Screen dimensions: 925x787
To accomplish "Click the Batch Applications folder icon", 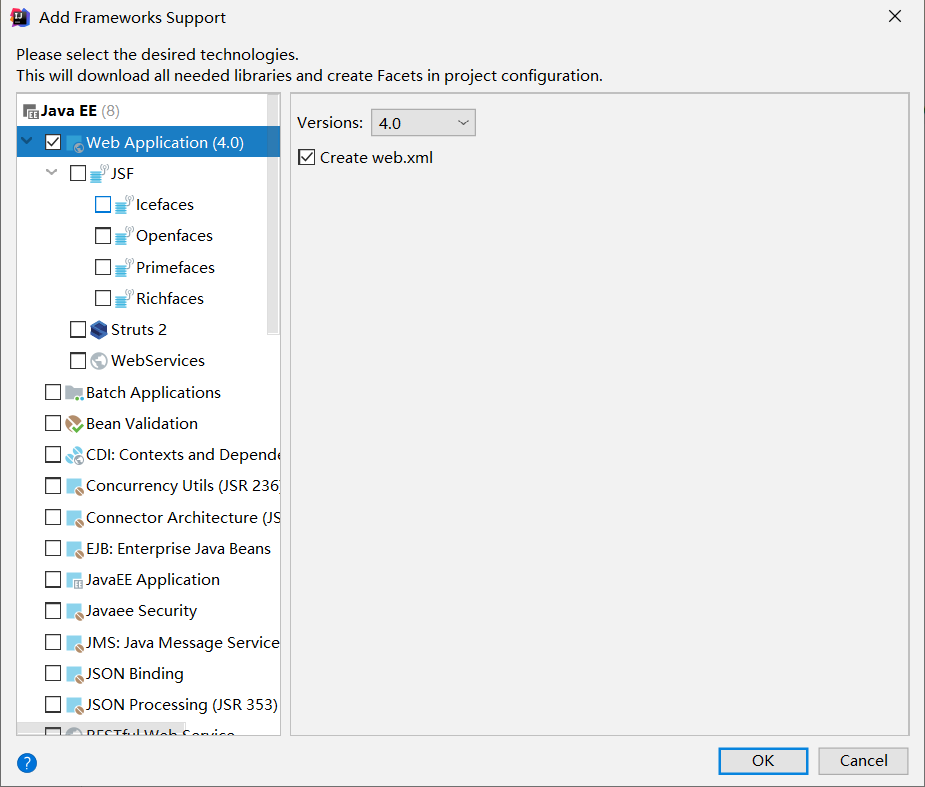I will point(74,393).
